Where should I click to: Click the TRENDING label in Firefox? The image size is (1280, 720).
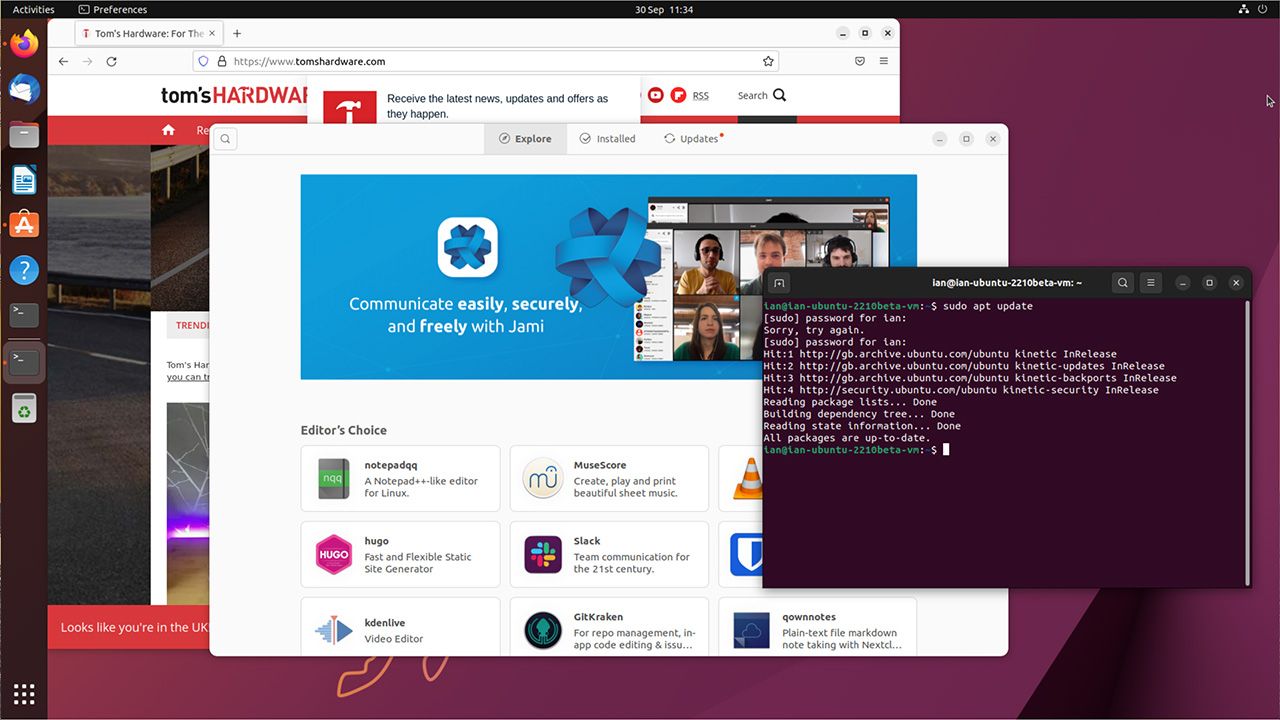[191, 325]
